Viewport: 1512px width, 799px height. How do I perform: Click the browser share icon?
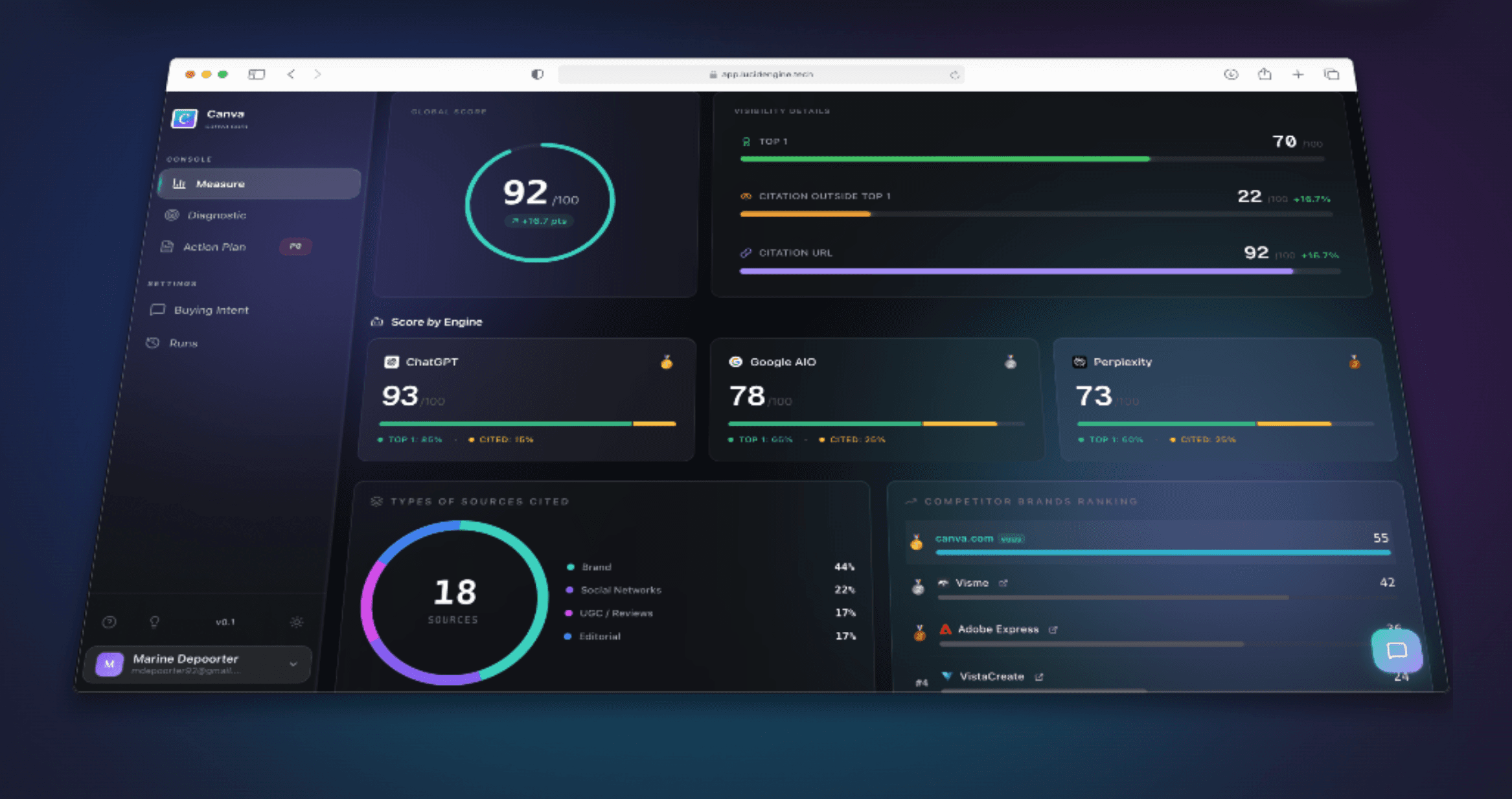coord(1265,75)
